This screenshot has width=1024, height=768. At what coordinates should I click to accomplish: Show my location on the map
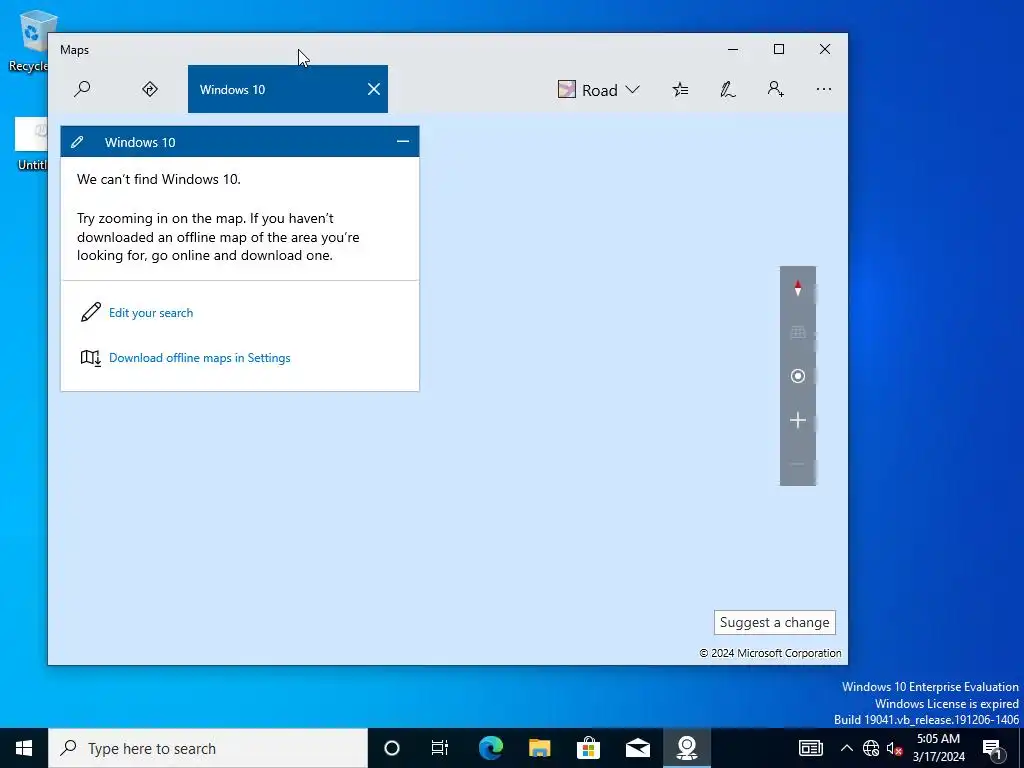(x=797, y=376)
